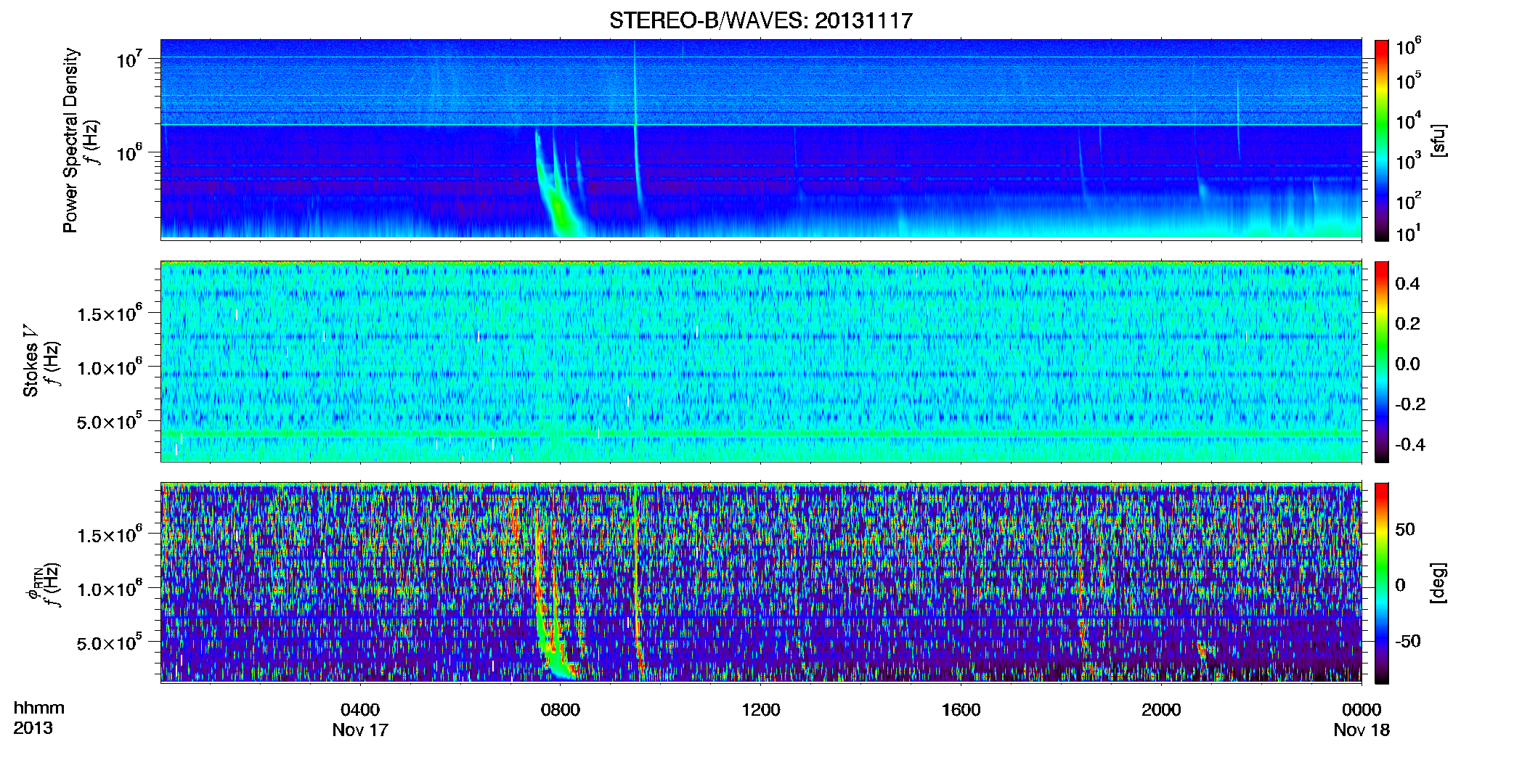This screenshot has height=784, width=1522.
Task: Click the 0.0 label on Stokes colorbar
Action: [1407, 364]
